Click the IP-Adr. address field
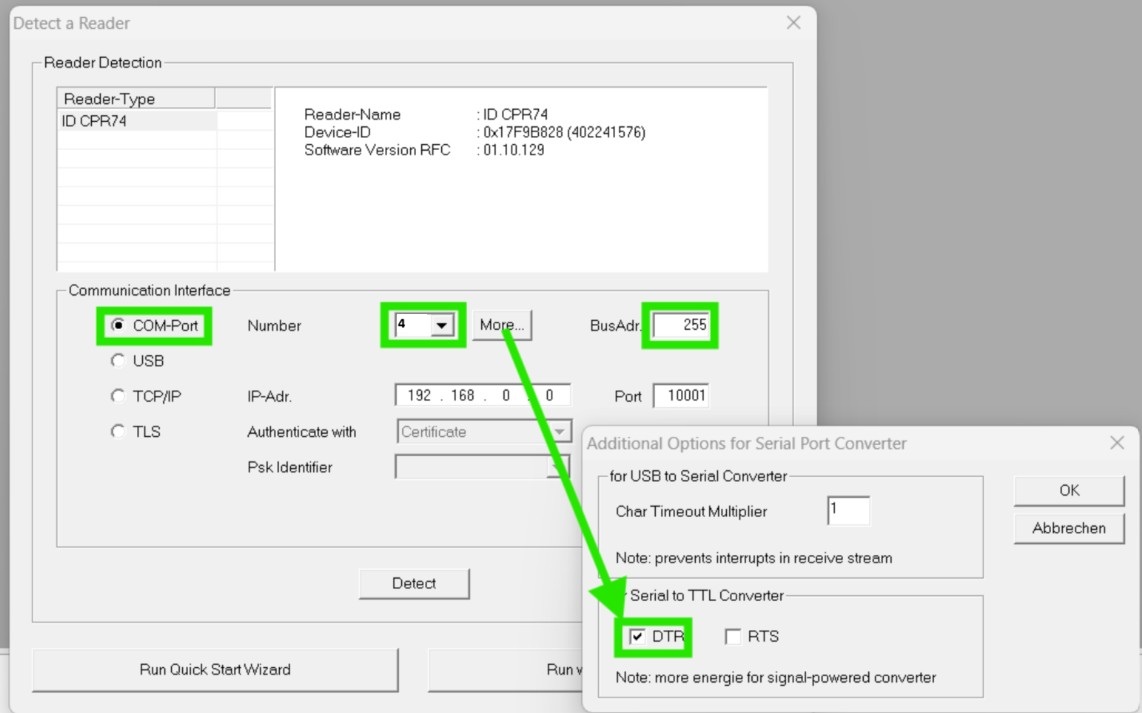 pyautogui.click(x=482, y=396)
